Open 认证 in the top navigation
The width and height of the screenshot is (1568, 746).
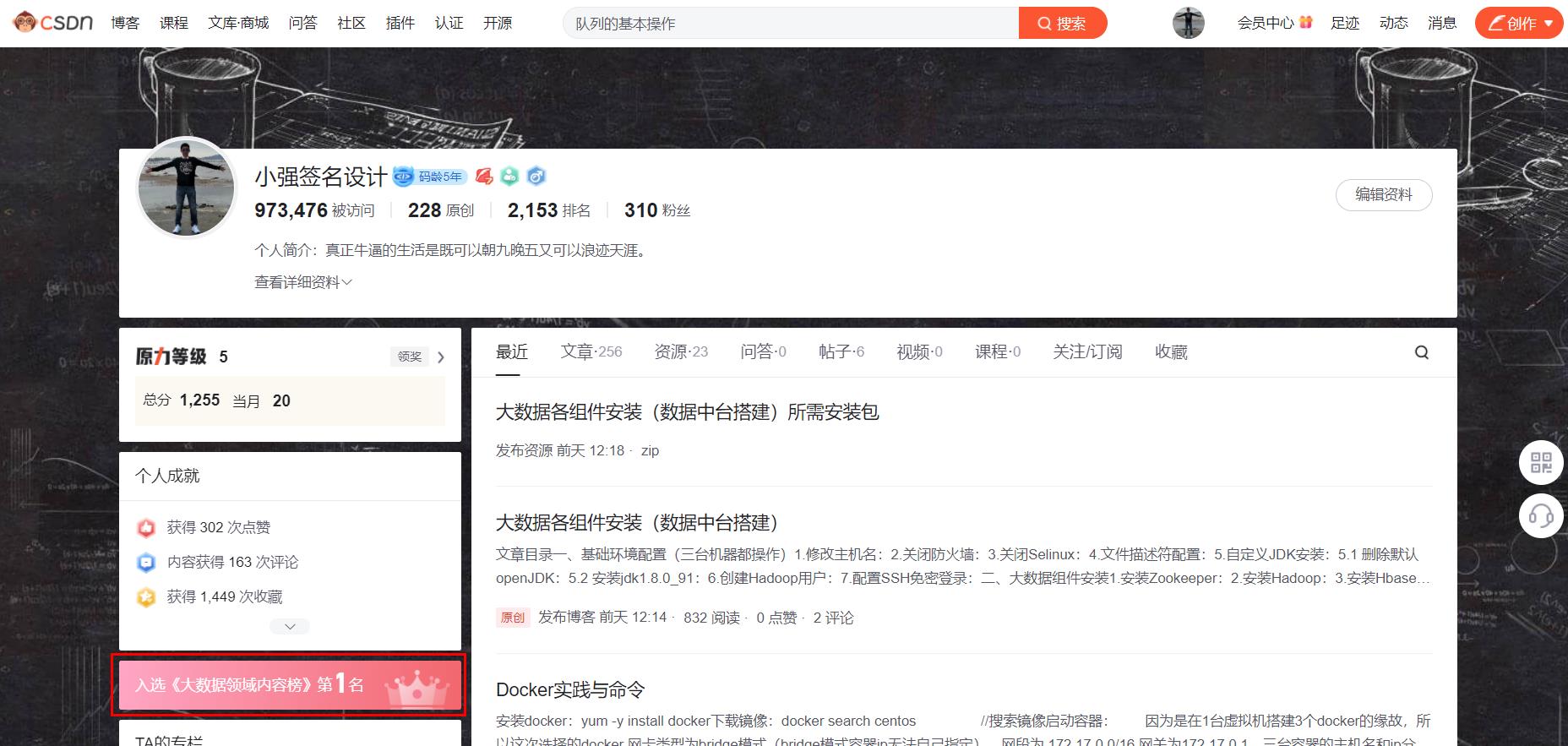coord(449,23)
